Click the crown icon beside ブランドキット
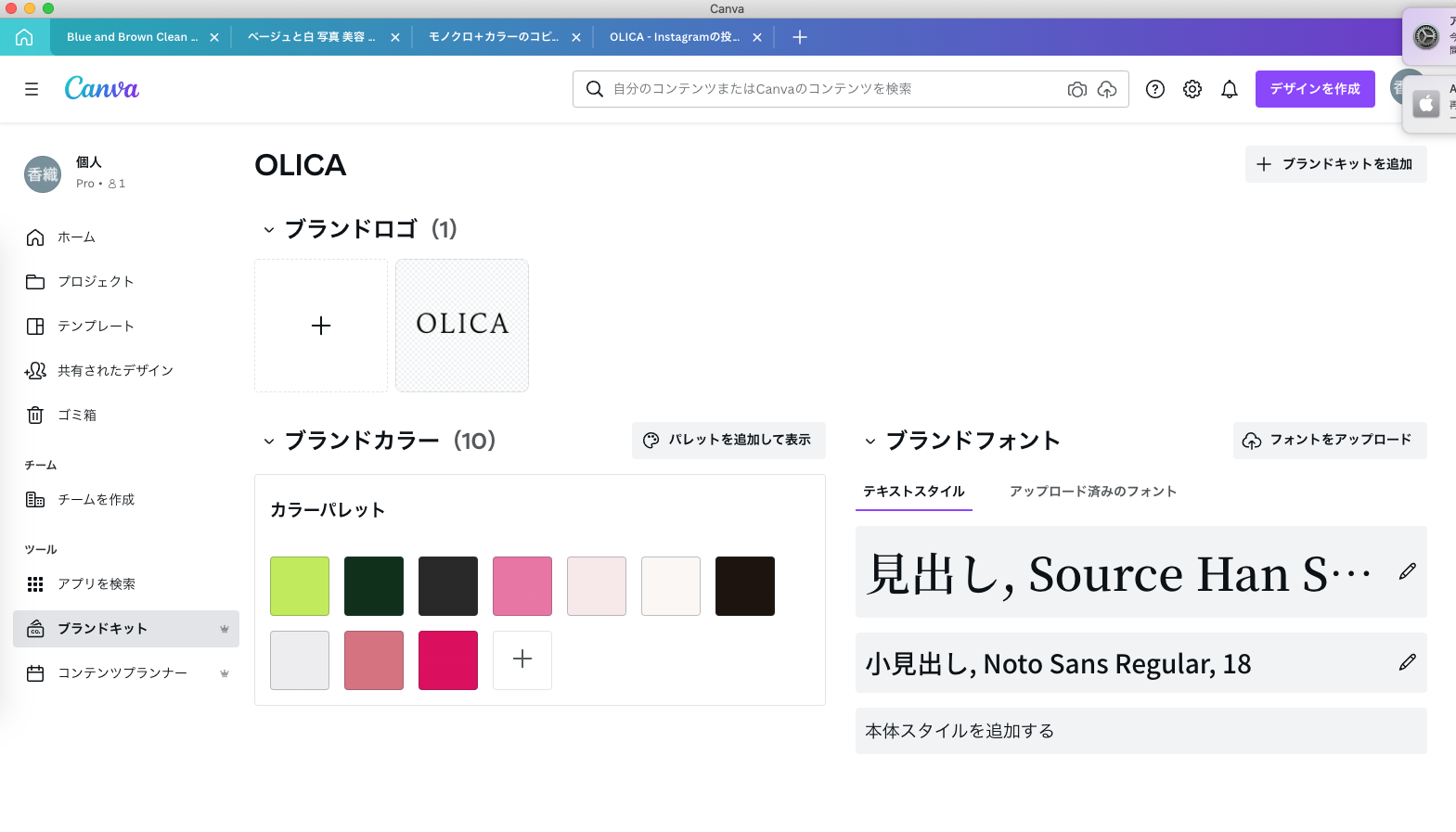Screen dimensions: 1456x832 [224, 629]
